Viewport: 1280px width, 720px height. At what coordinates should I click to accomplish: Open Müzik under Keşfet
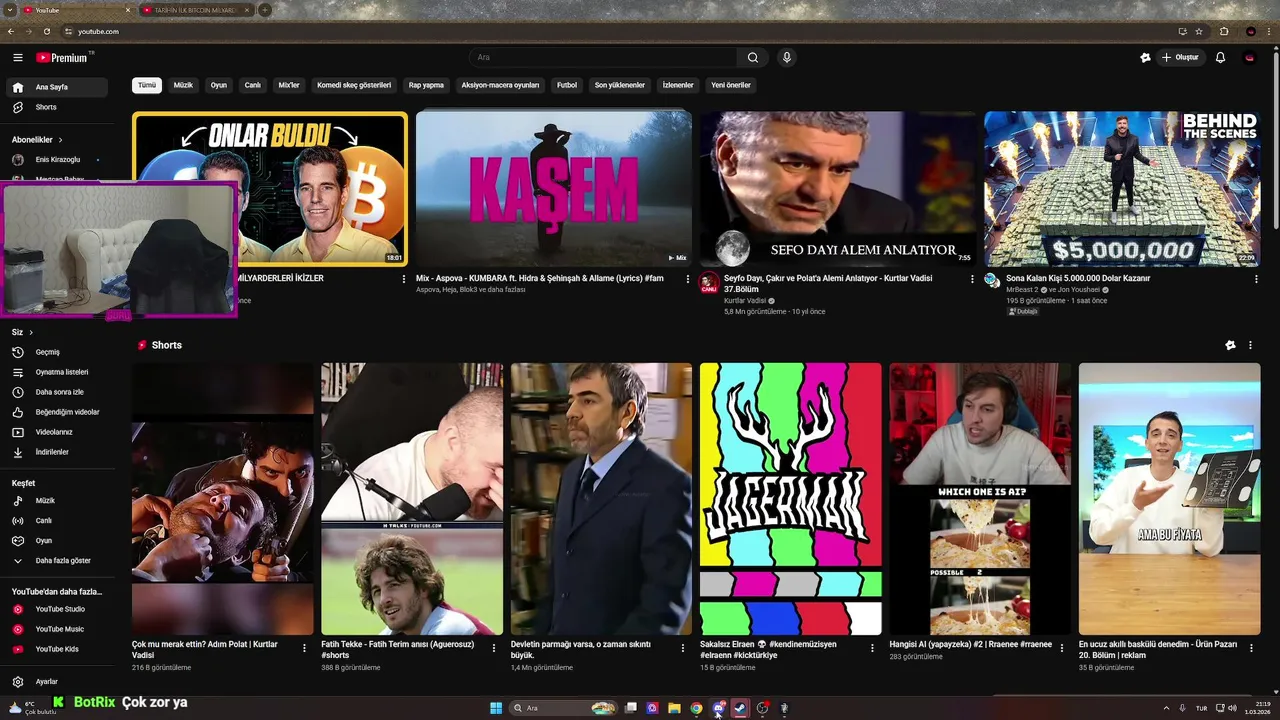[56, 501]
